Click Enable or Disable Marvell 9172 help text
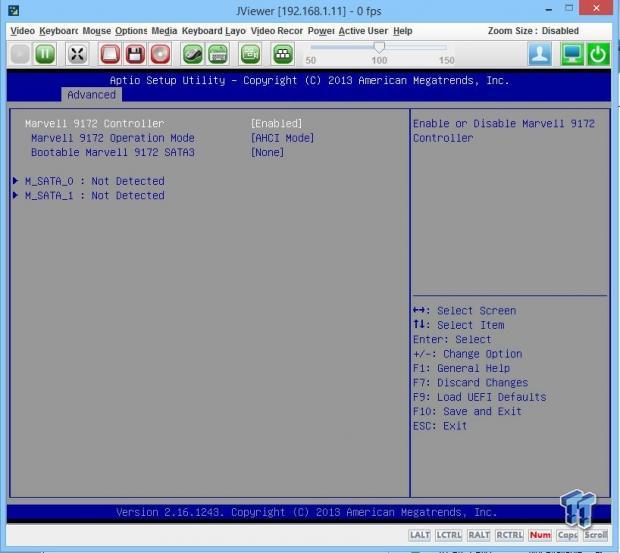 coord(504,131)
